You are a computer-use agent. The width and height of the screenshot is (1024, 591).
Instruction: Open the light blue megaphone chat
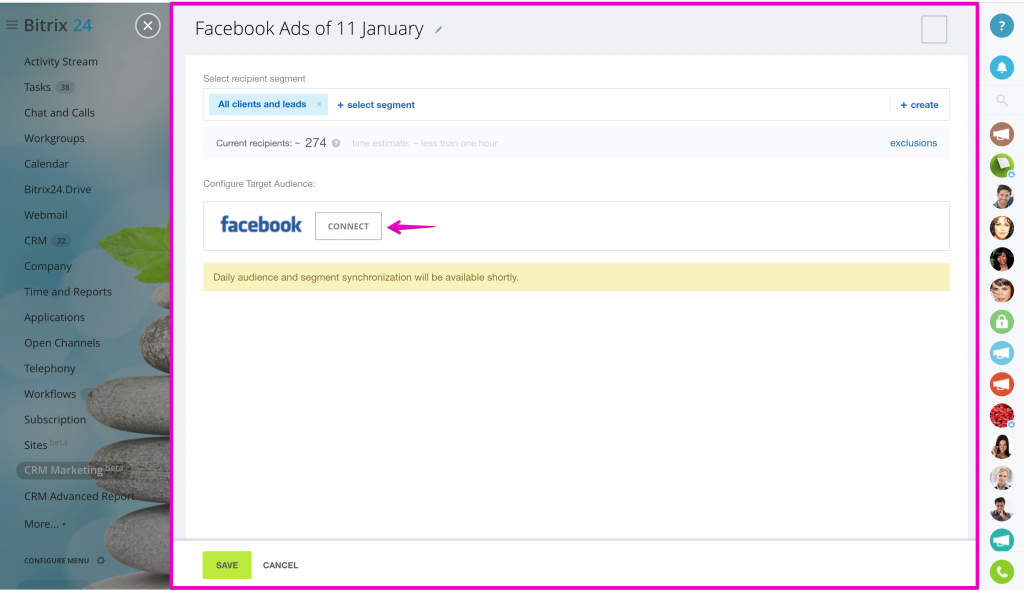click(x=1001, y=353)
